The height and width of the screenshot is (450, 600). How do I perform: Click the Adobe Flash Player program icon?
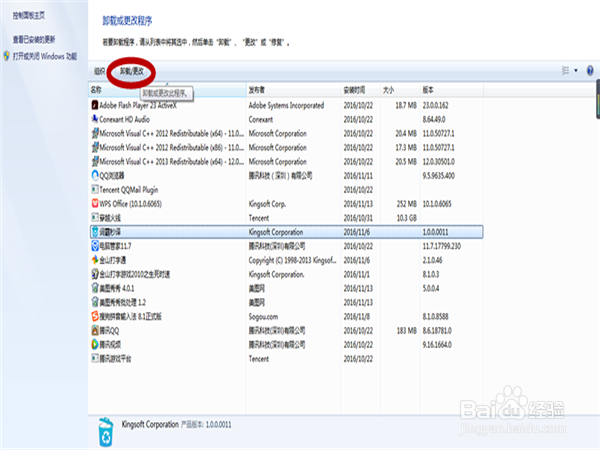95,105
